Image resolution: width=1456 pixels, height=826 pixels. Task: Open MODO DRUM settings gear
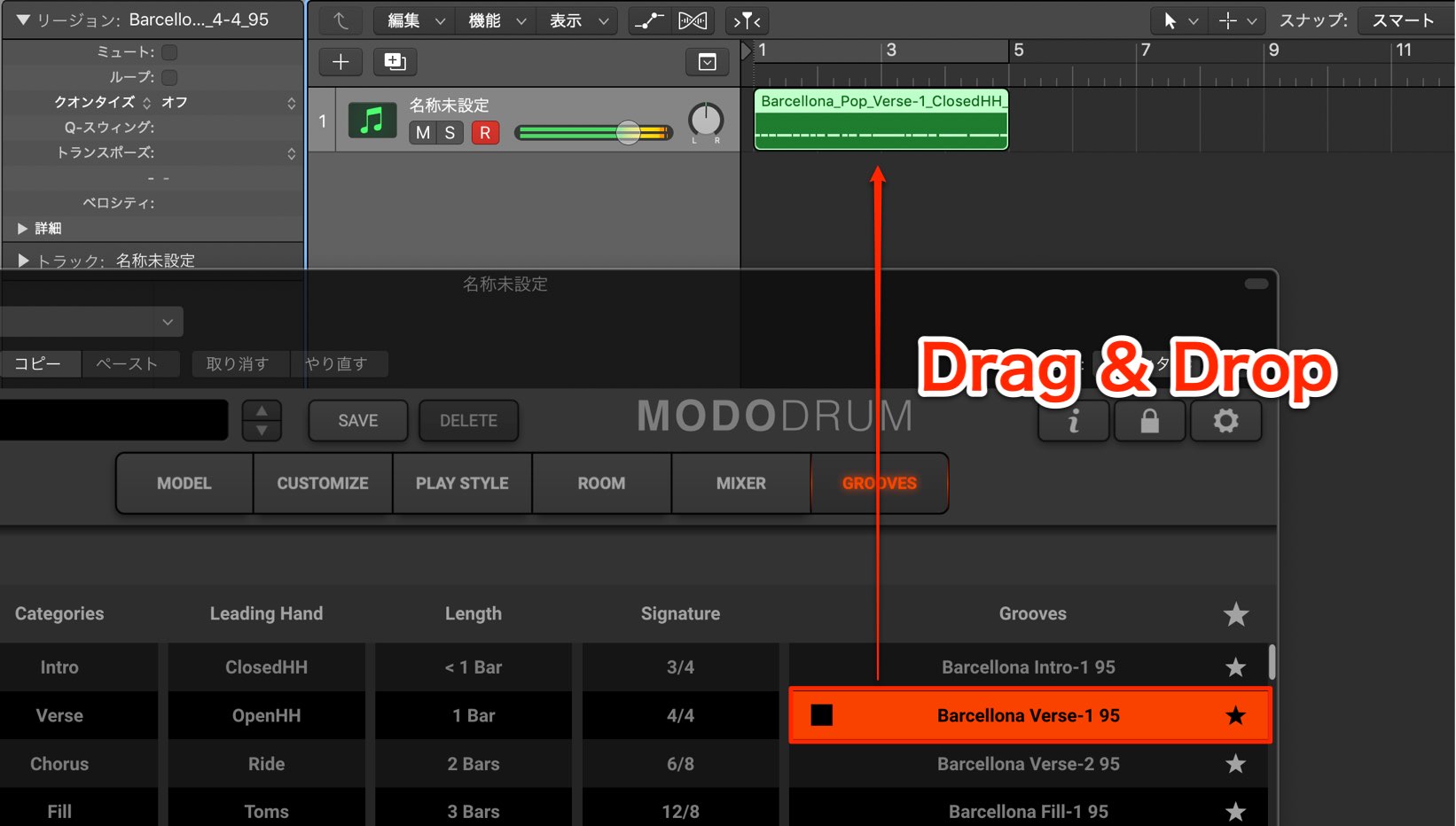(x=1225, y=420)
